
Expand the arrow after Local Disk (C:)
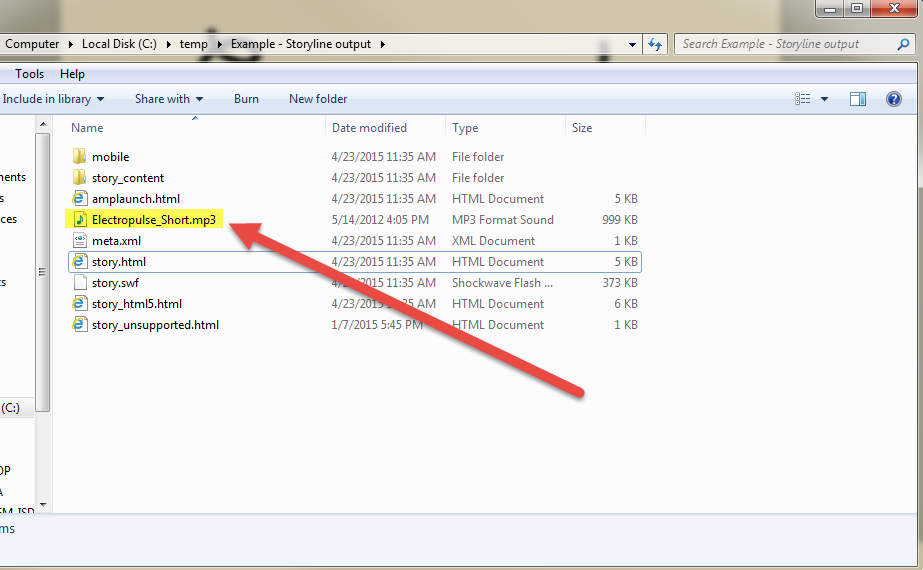[168, 44]
